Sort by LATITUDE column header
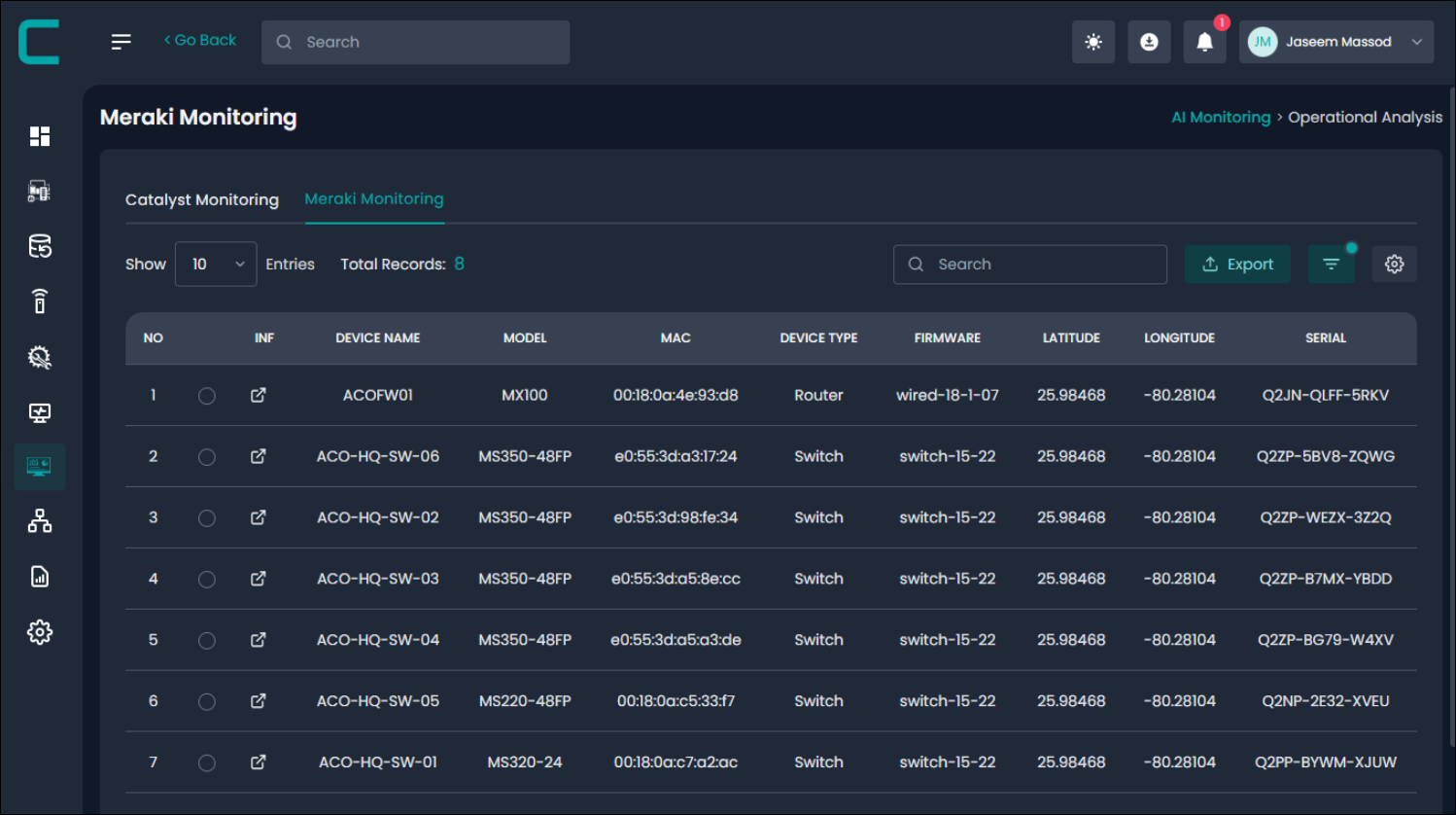 click(x=1071, y=338)
